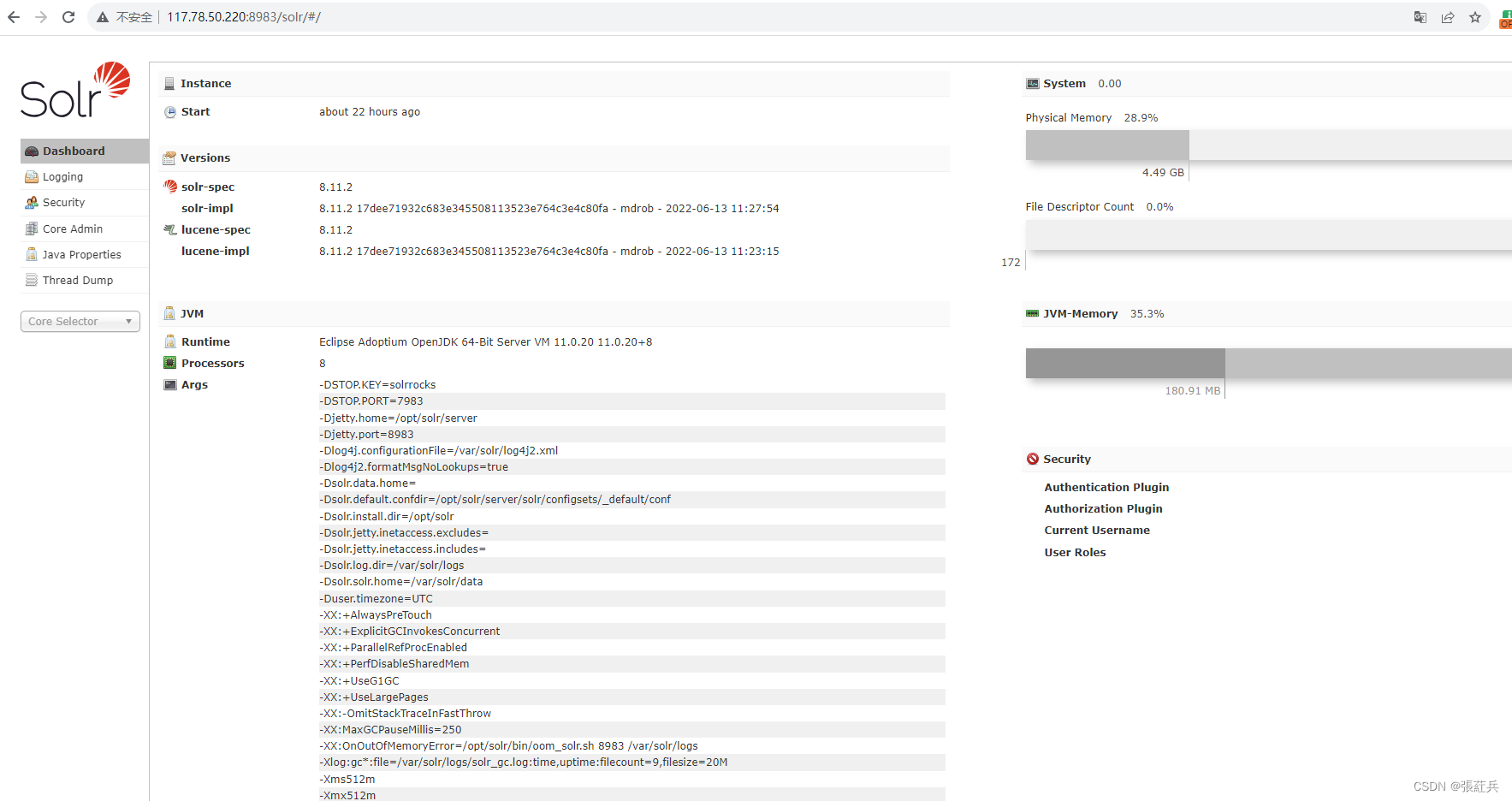Screen dimensions: 1512x801
Task: Click the JVM-Memory usage bar
Action: tap(1269, 363)
